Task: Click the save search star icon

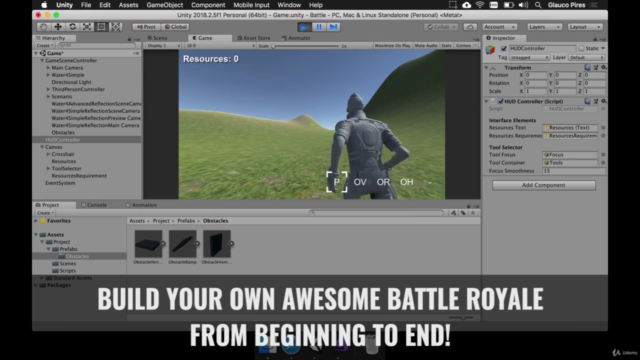Action: [473, 213]
